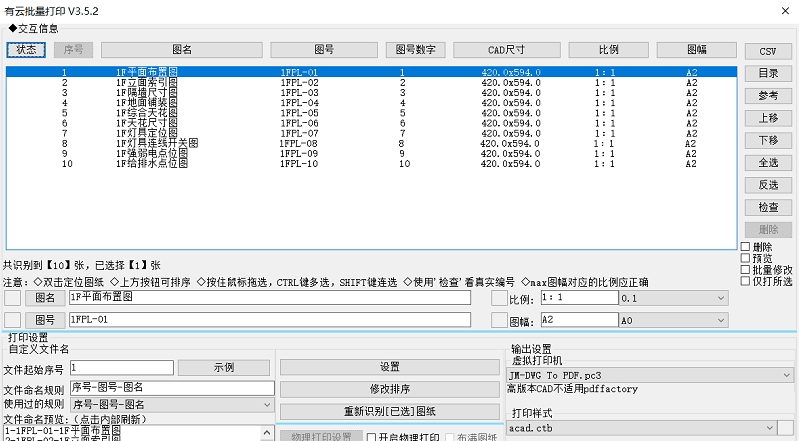804x441 pixels.
Task: Enable the 删除 checkbox
Action: point(746,247)
